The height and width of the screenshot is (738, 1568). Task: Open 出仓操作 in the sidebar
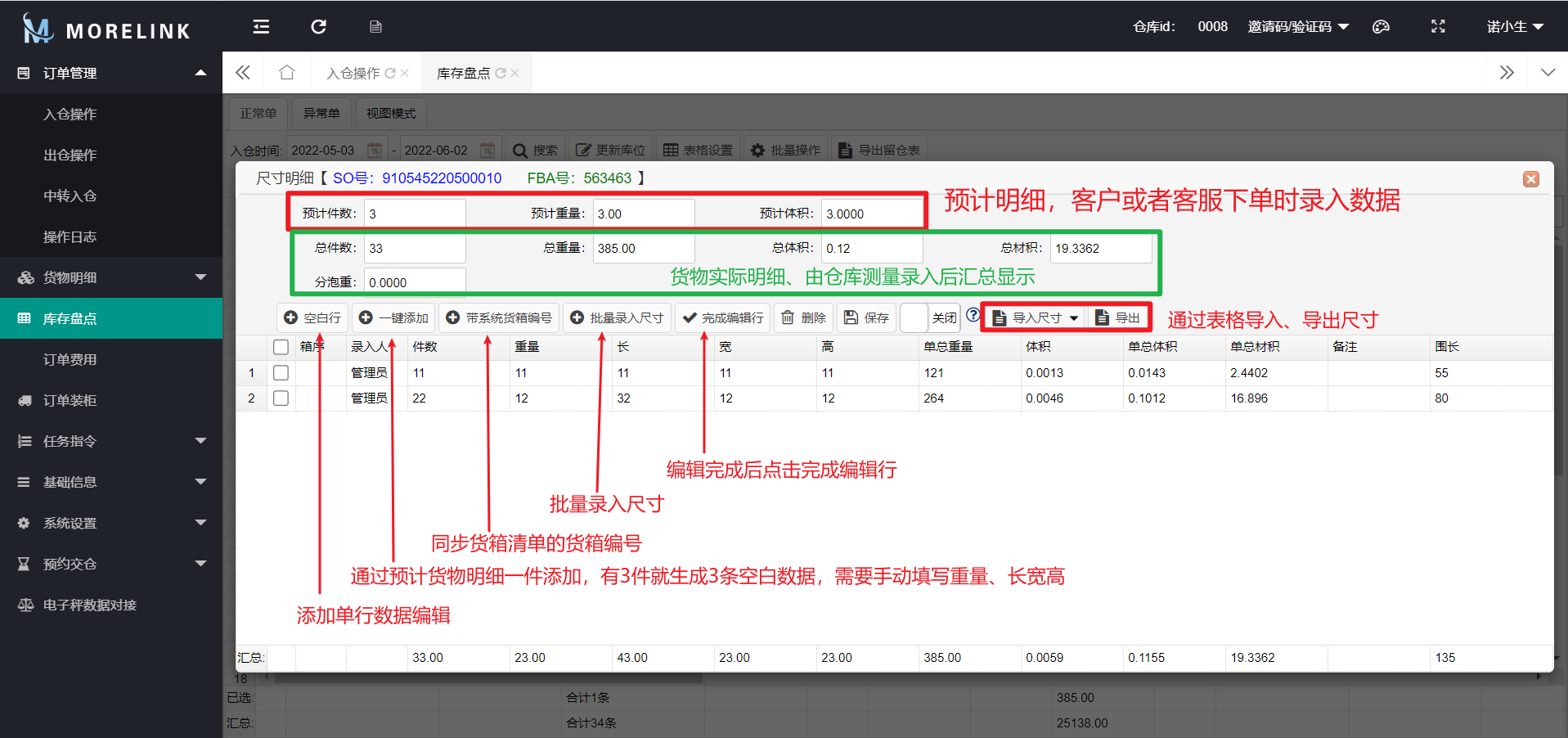coord(70,155)
